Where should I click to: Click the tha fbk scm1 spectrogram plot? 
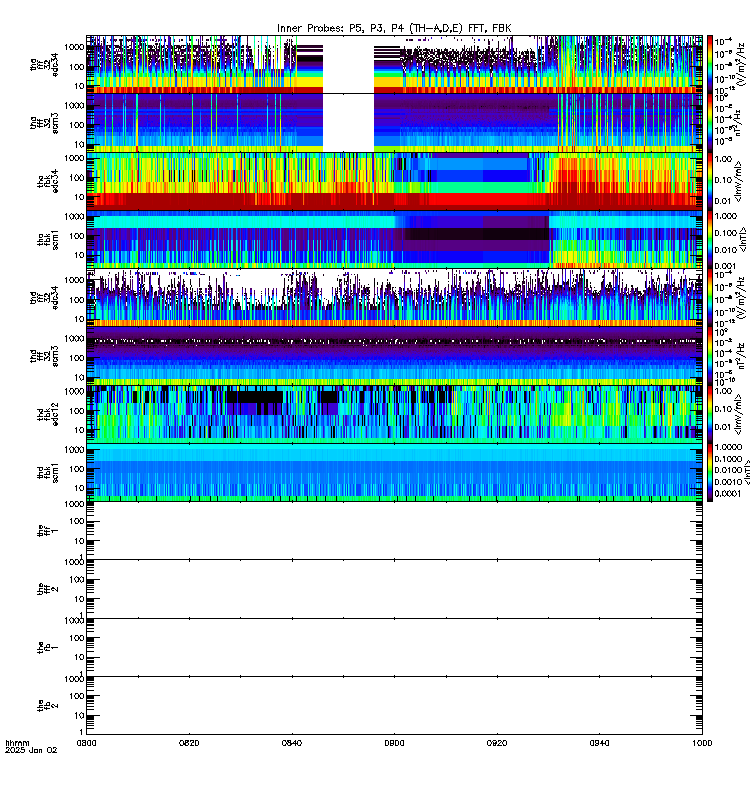click(394, 239)
